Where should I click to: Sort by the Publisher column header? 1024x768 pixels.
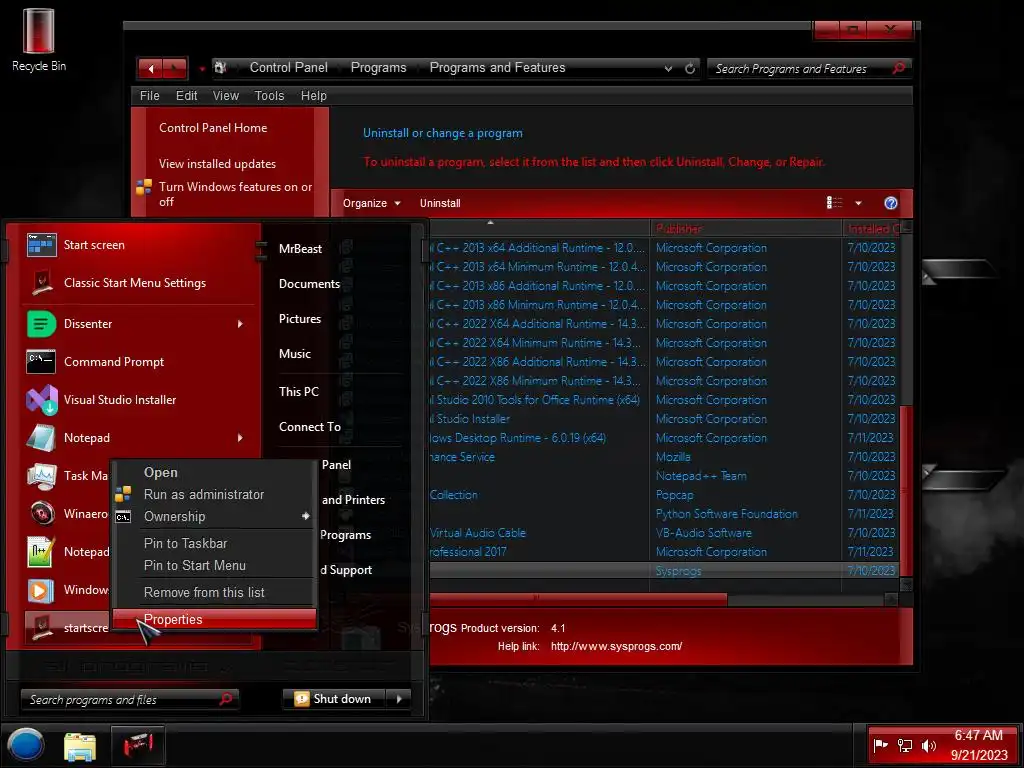tap(745, 228)
